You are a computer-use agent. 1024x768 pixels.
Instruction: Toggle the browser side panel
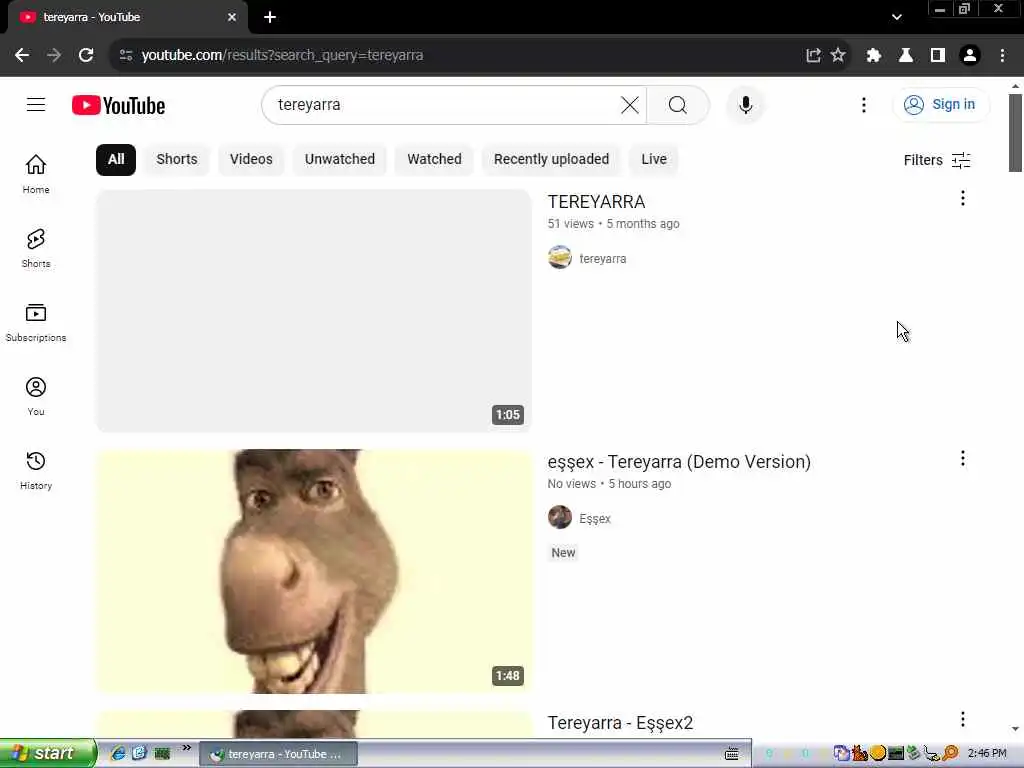[x=938, y=56]
